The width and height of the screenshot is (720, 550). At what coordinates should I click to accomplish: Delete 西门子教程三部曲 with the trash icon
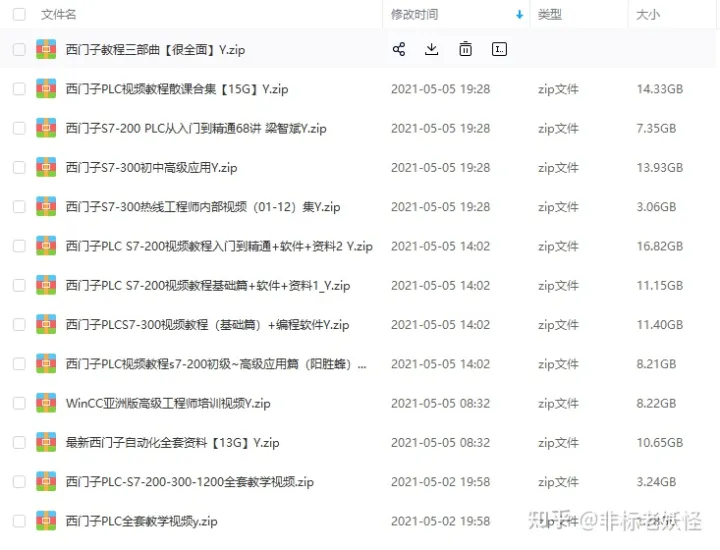point(465,49)
